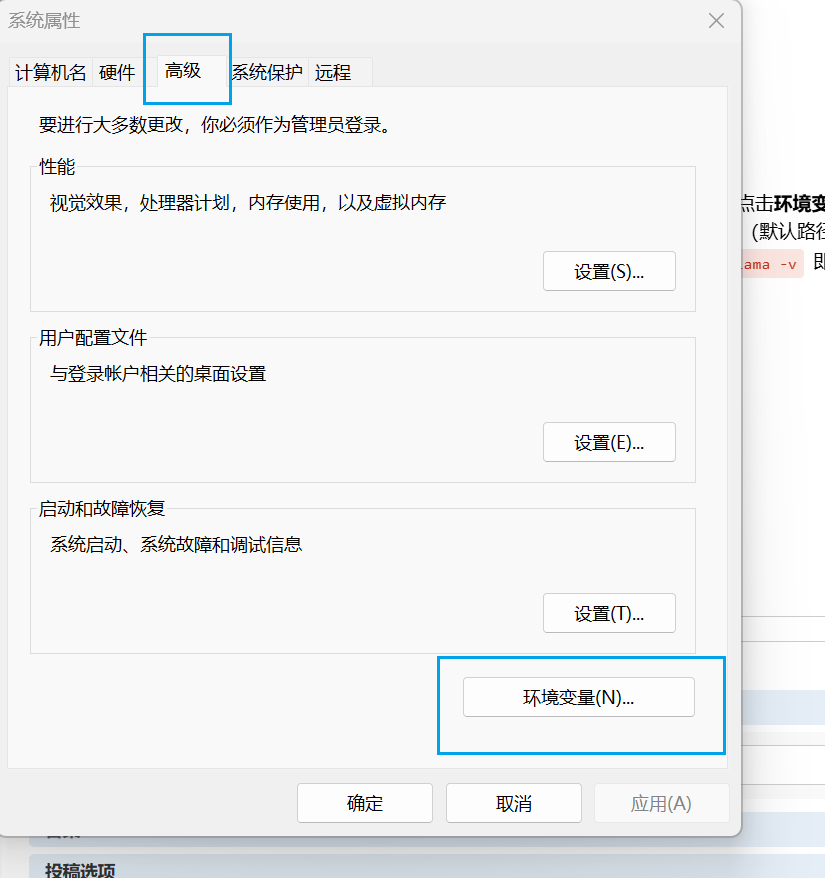The height and width of the screenshot is (878, 825).
Task: Click the text 与登录帐户相关的桌面设置
Action: [x=158, y=374]
